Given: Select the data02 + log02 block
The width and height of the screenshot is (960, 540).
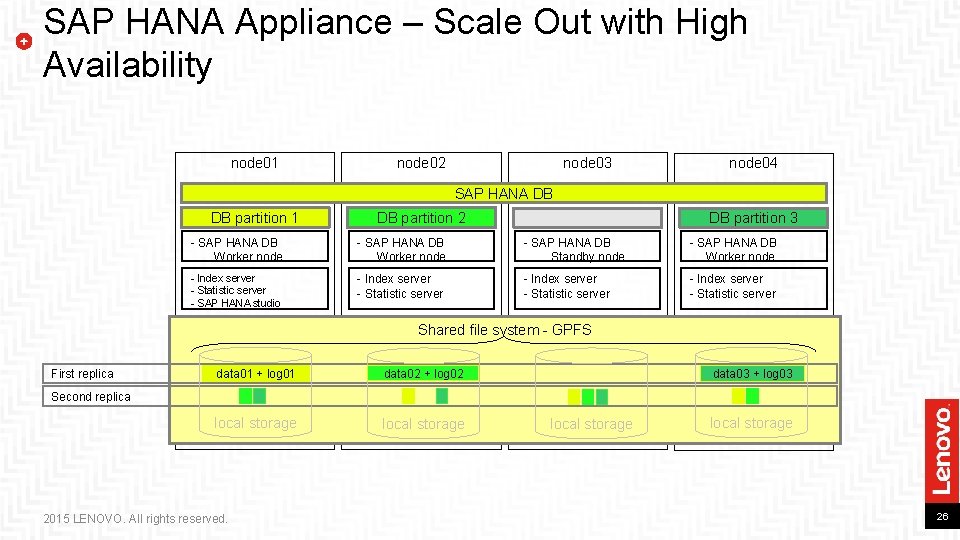Looking at the screenshot, I should pos(423,373).
